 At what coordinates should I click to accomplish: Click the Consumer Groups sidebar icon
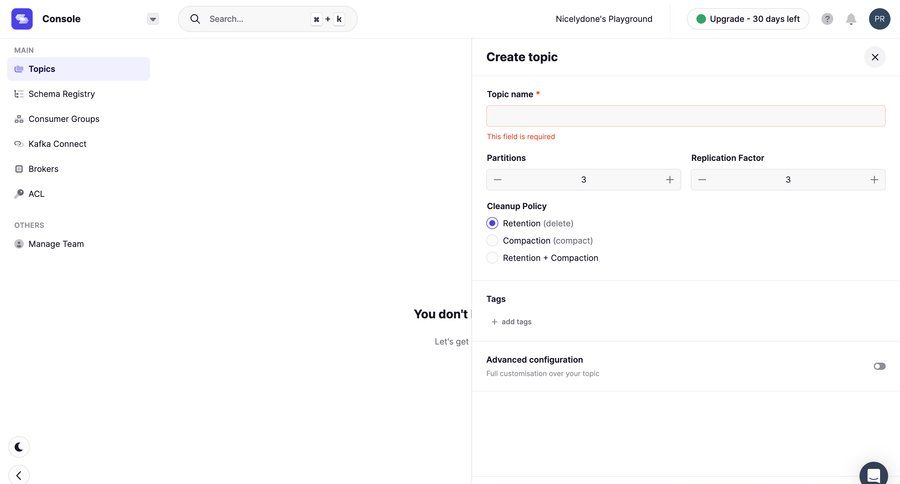coord(19,119)
